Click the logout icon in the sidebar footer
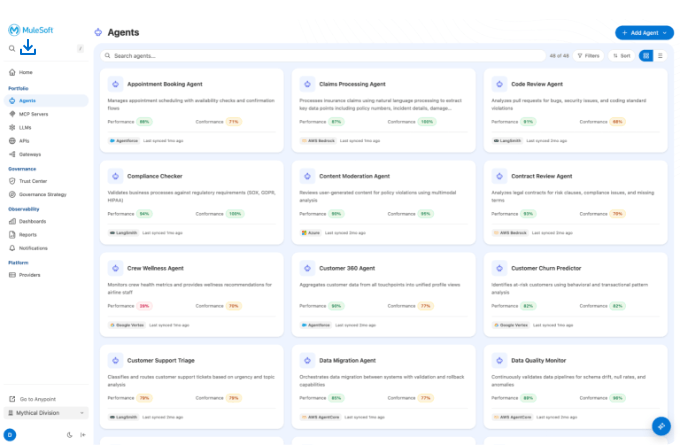 83,434
